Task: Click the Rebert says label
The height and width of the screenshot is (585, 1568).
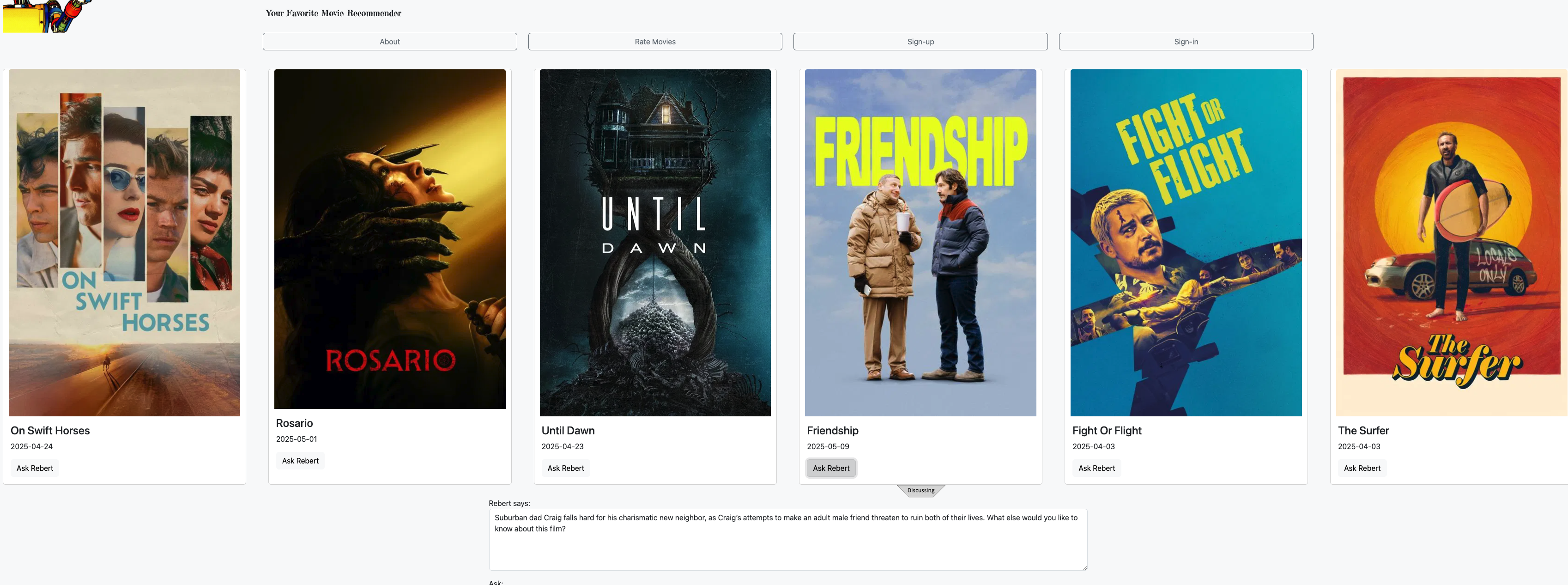Action: [x=509, y=503]
